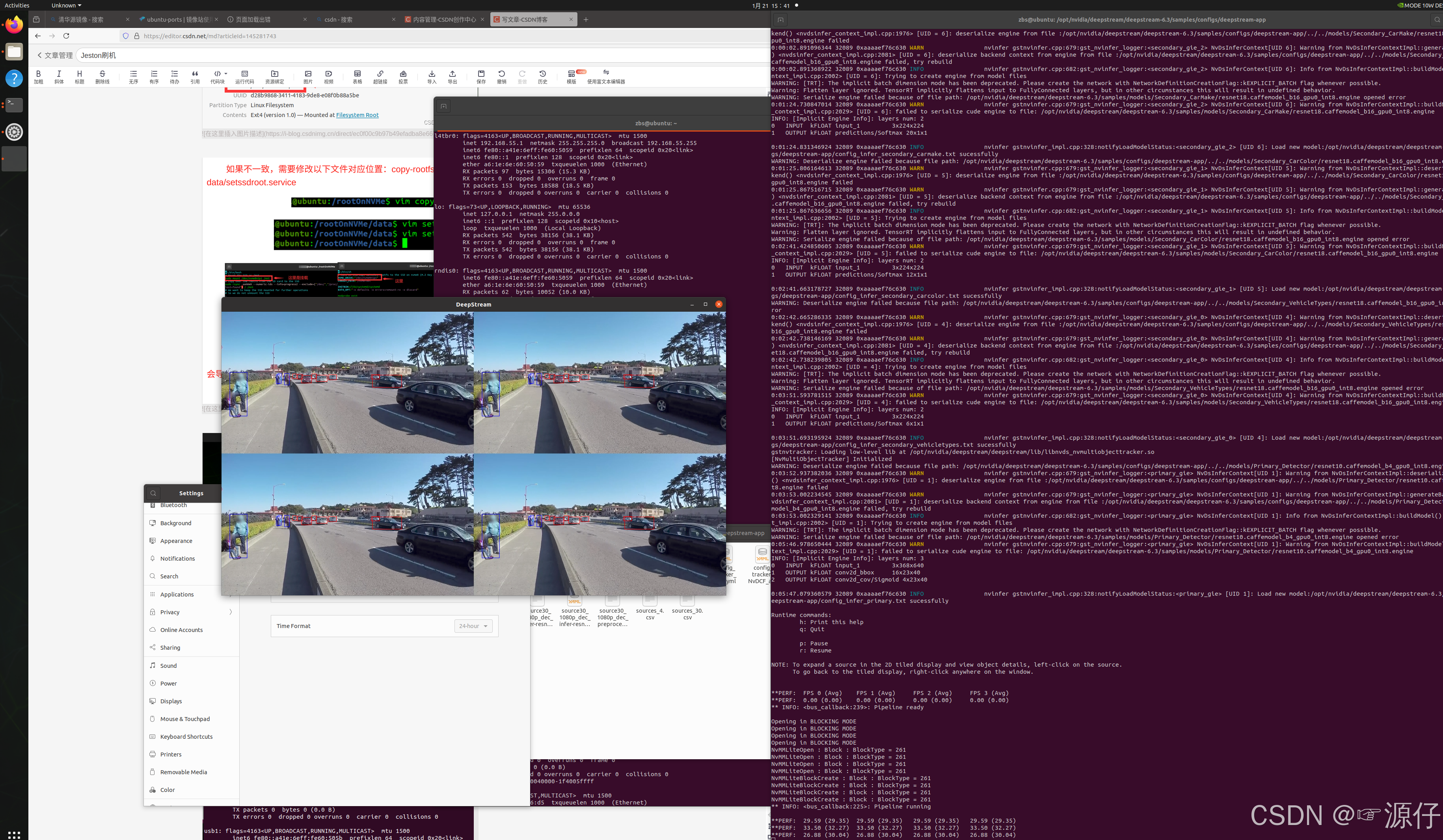Save the article with 保存 icon

tap(481, 77)
